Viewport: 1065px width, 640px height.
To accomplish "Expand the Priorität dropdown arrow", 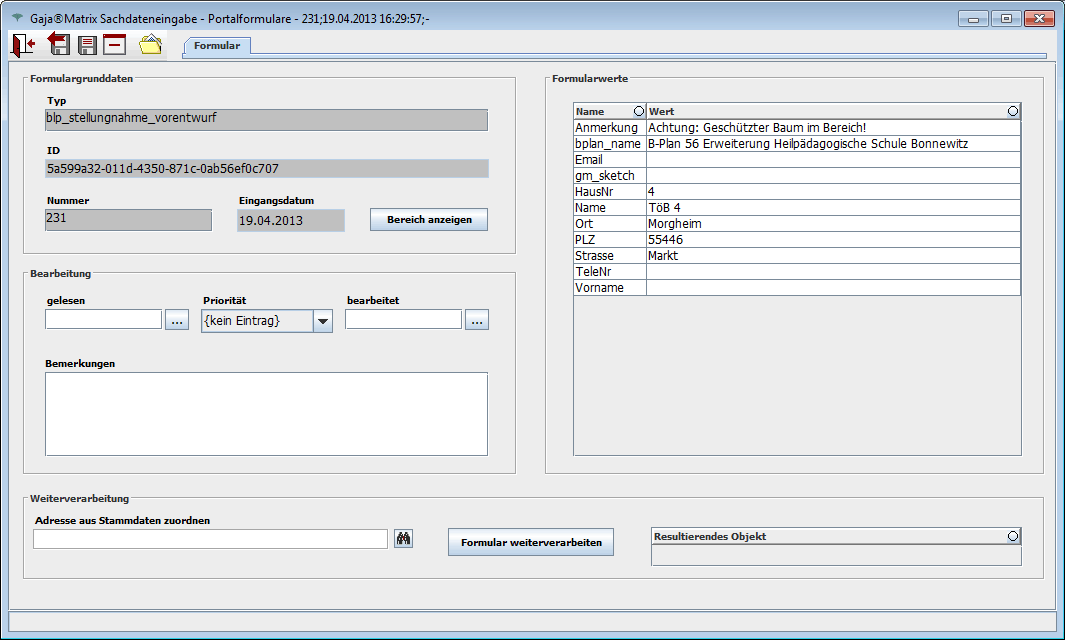I will [x=322, y=321].
